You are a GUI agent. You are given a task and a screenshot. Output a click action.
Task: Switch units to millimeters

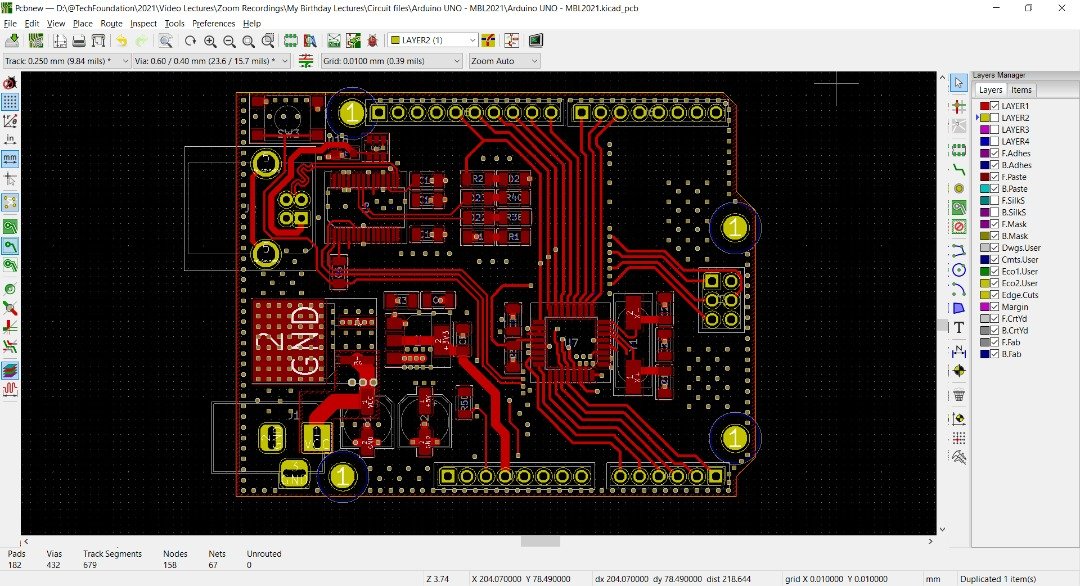click(x=10, y=158)
